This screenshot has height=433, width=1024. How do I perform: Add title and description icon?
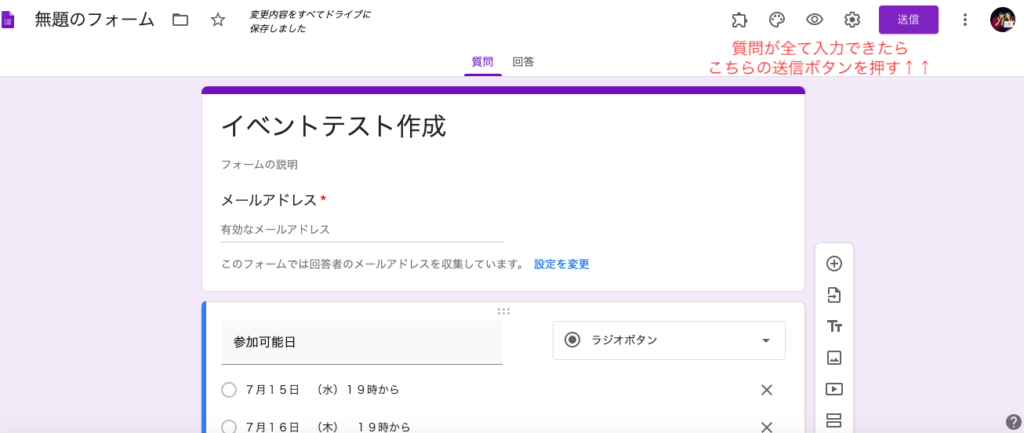tap(834, 327)
